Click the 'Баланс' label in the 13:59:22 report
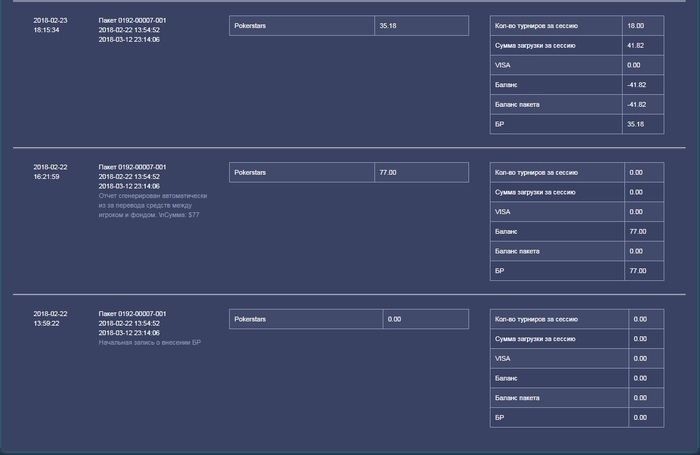The height and width of the screenshot is (455, 700). [506, 378]
